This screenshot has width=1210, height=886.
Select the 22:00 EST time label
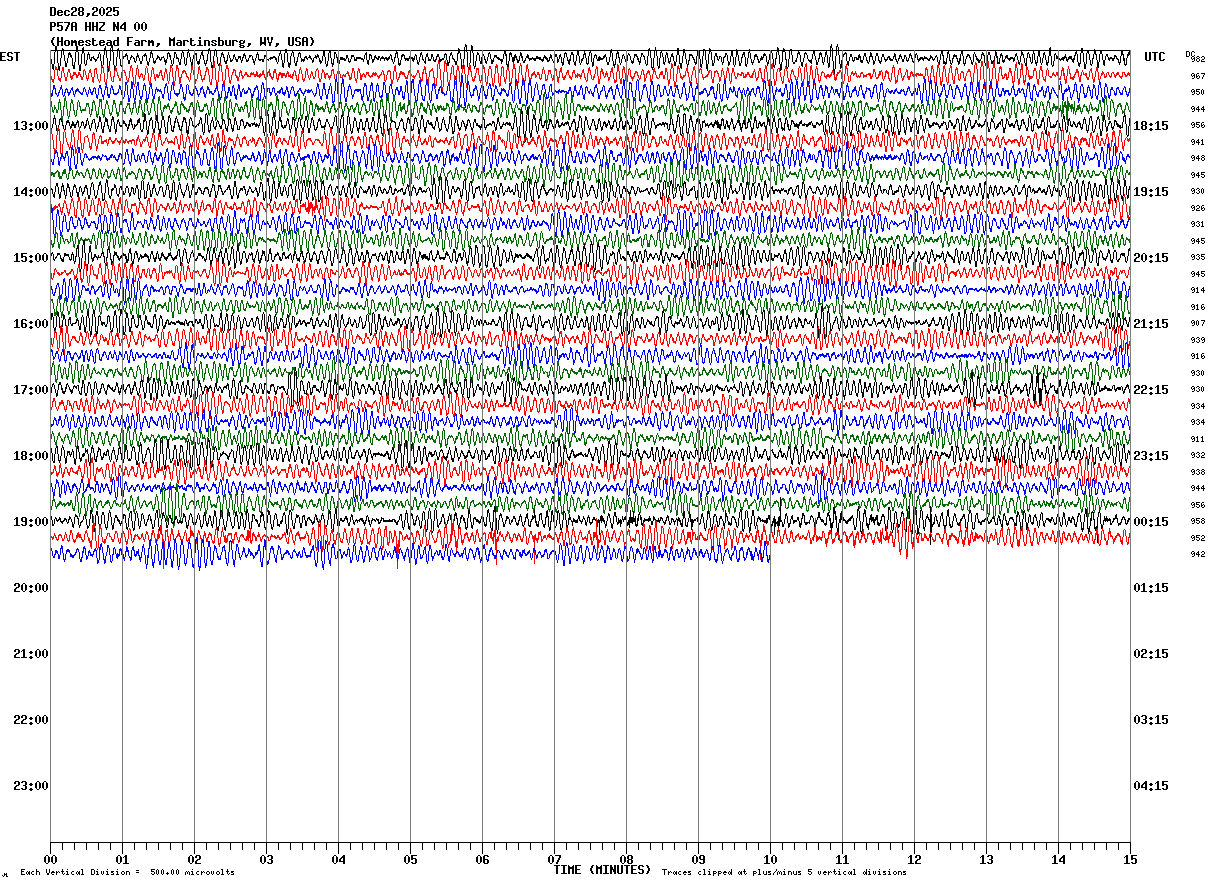click(x=31, y=720)
